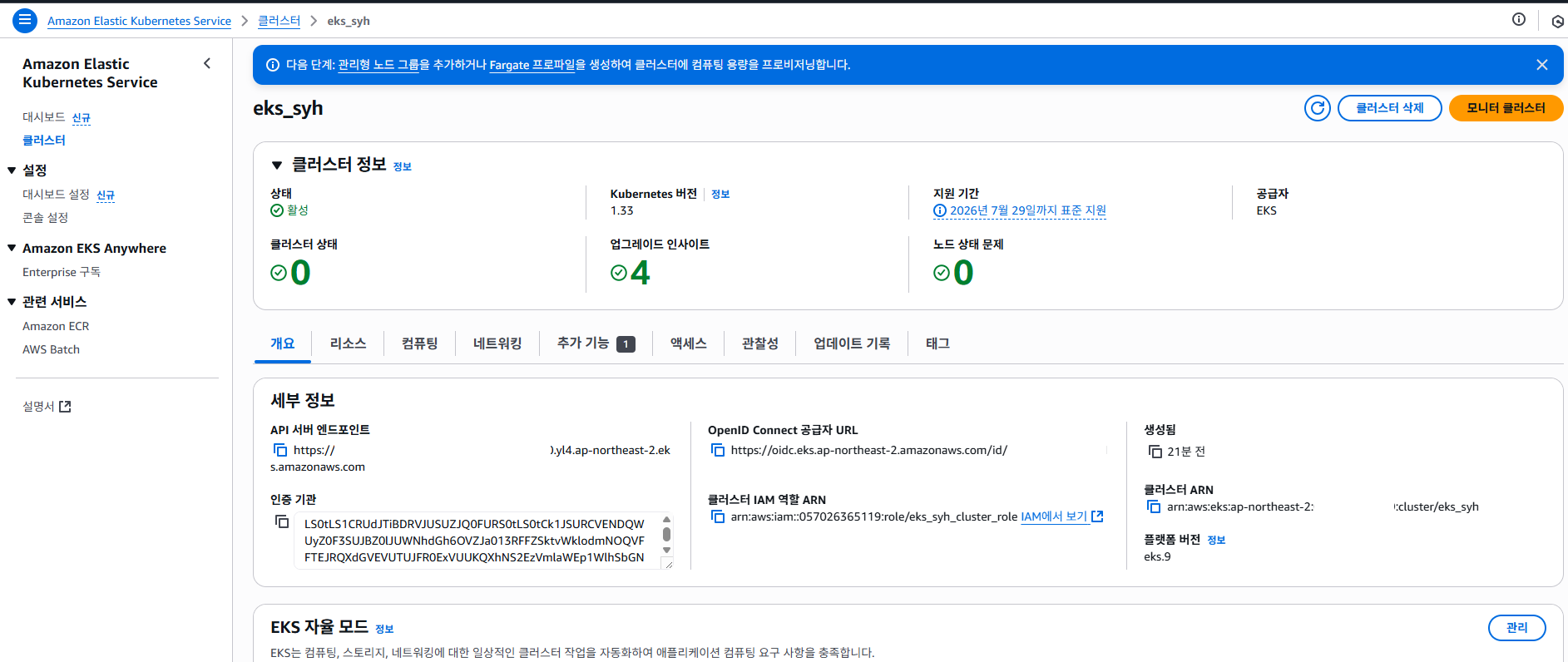Click 정보 link beside 플랫폼 버전

(x=1217, y=540)
